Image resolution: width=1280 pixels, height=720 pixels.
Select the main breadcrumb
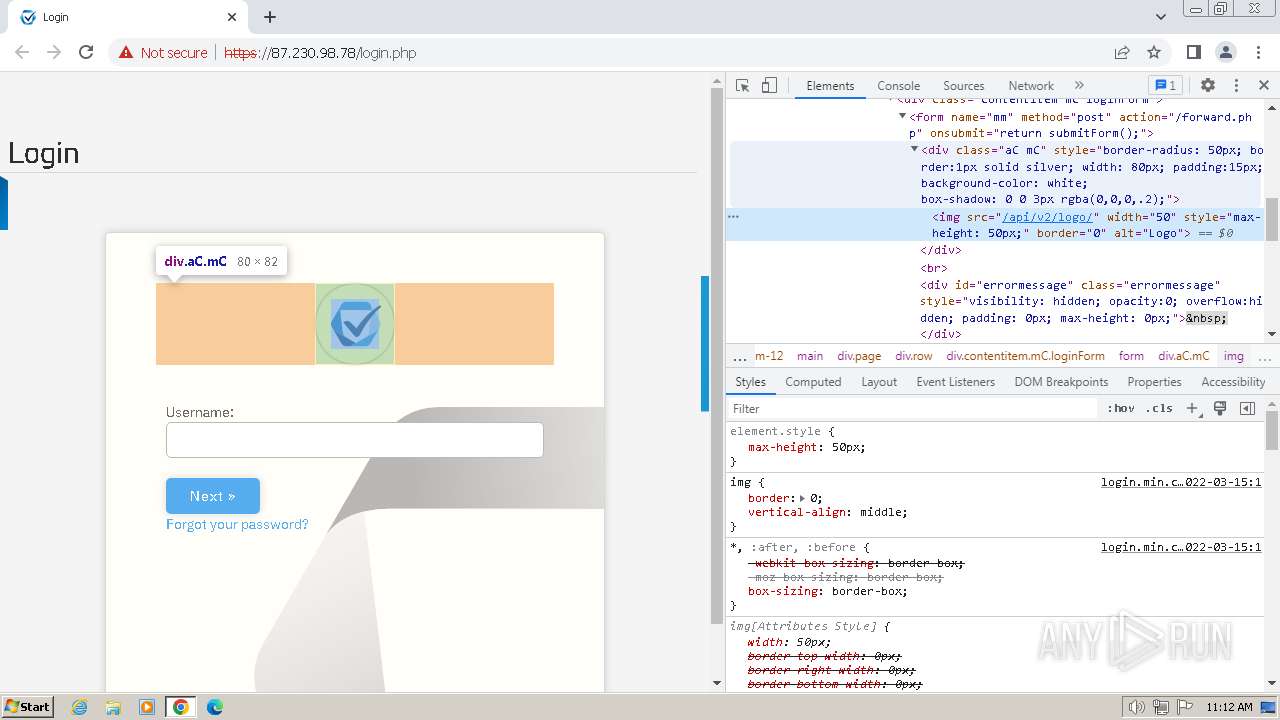(810, 356)
